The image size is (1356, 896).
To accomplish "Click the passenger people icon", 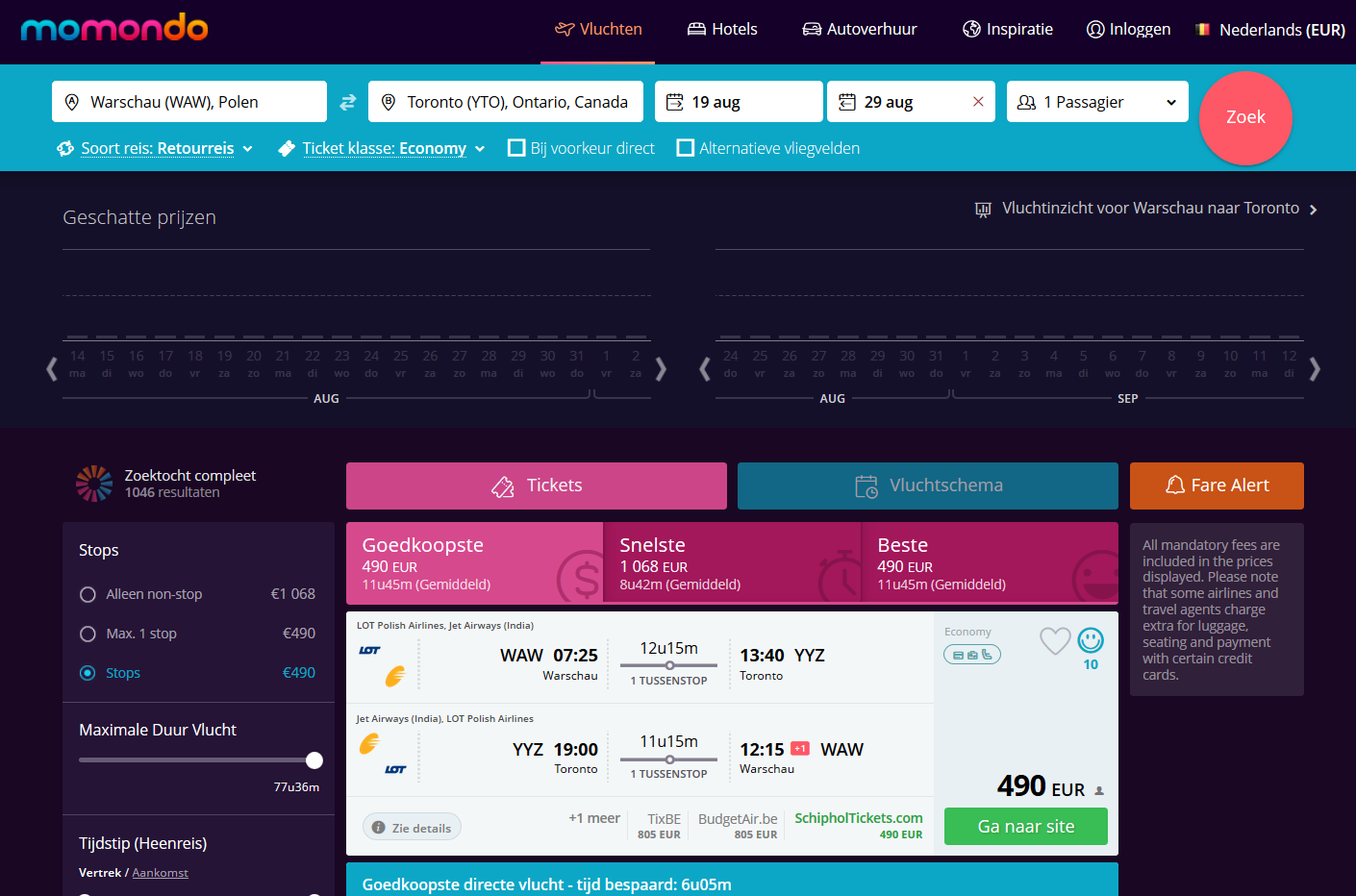I will pyautogui.click(x=1027, y=102).
